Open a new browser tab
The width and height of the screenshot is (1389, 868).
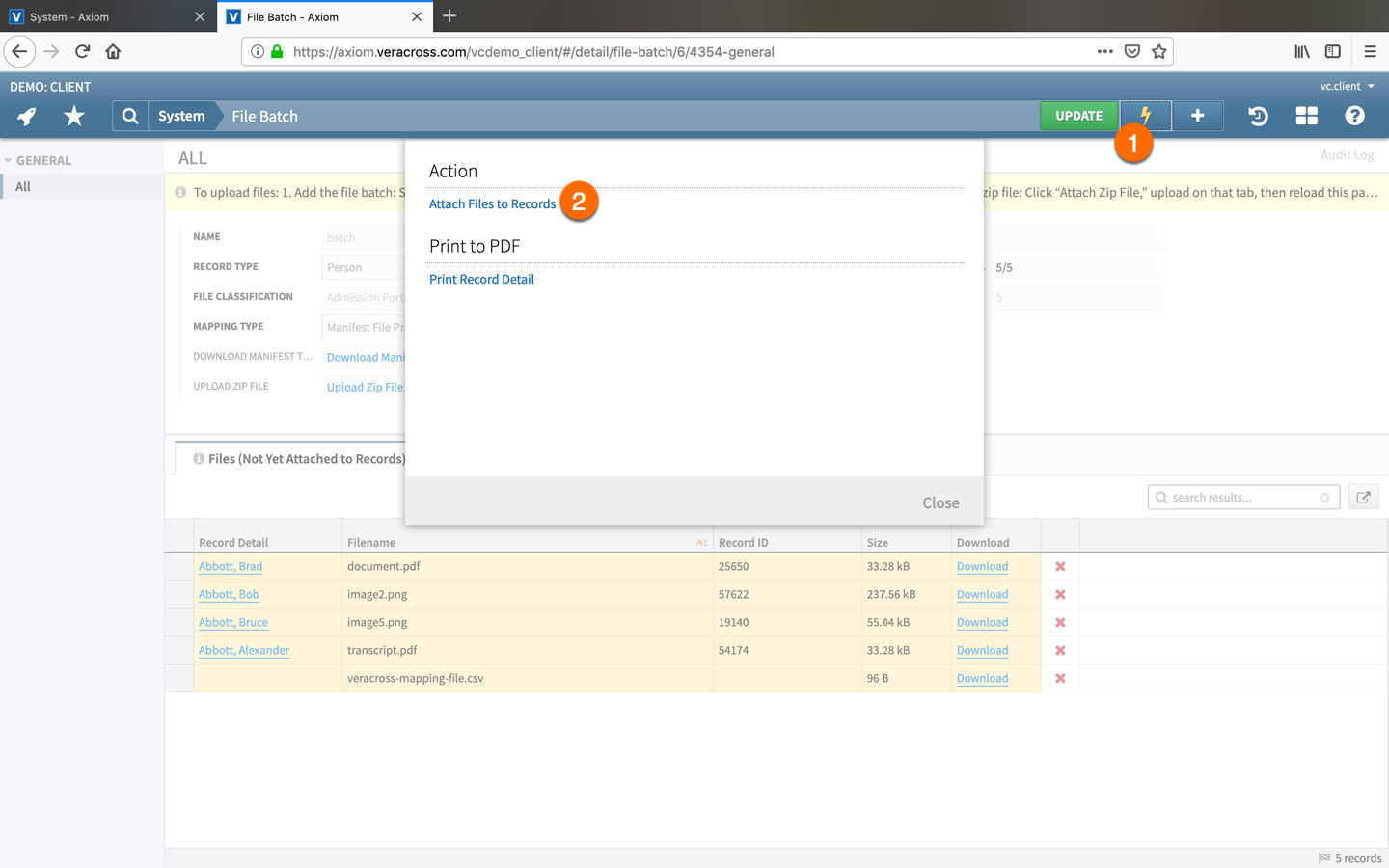[449, 16]
